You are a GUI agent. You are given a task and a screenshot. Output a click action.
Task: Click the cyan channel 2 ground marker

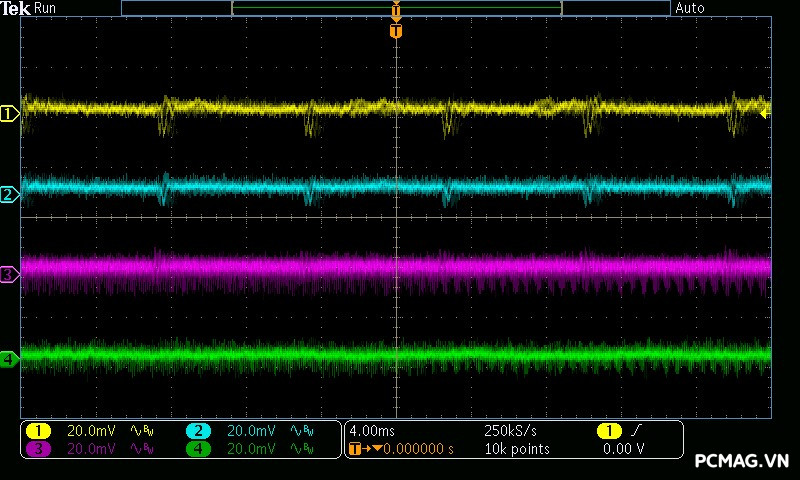pos(10,194)
